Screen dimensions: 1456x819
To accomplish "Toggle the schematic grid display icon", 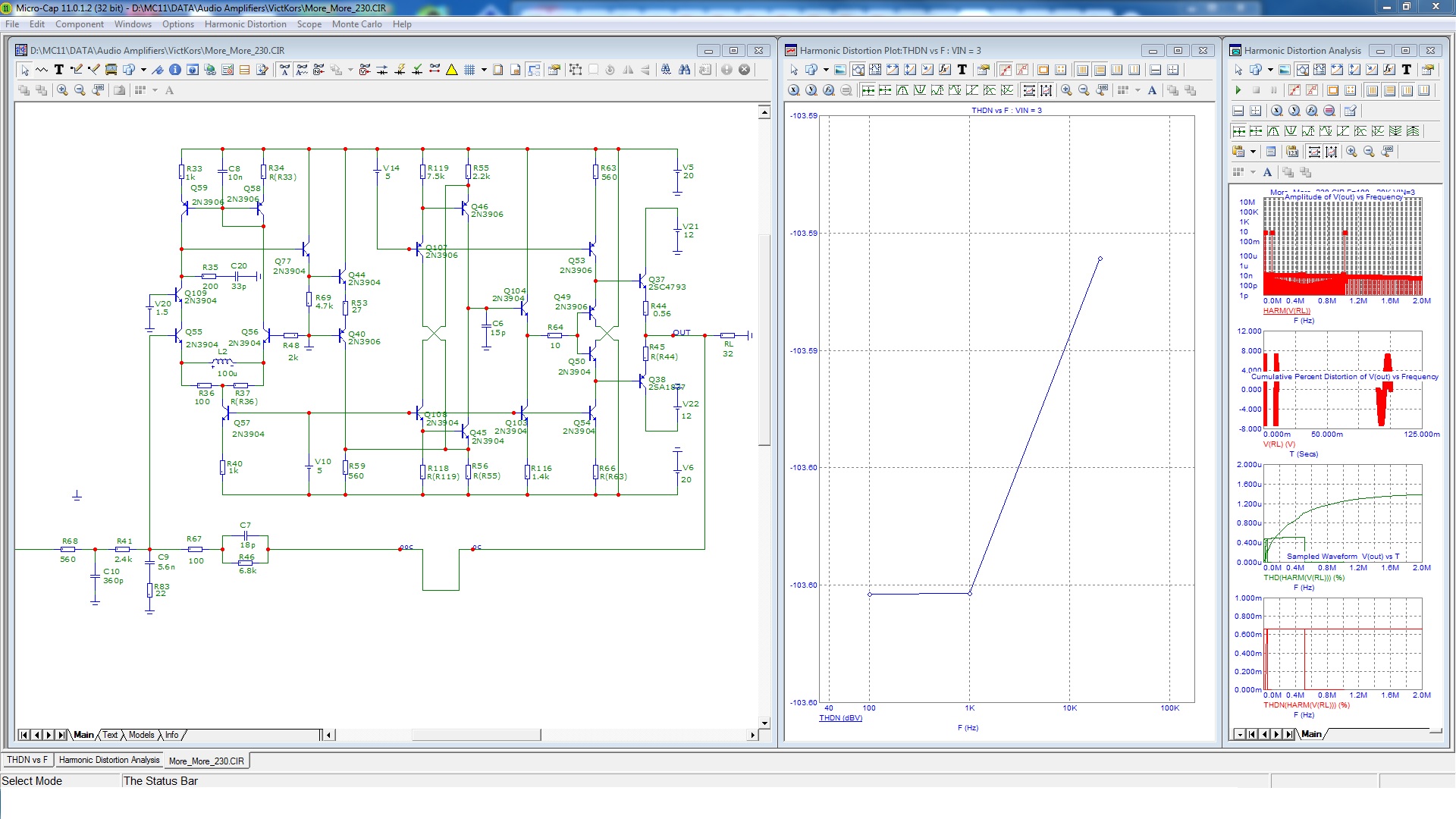I will click(469, 70).
